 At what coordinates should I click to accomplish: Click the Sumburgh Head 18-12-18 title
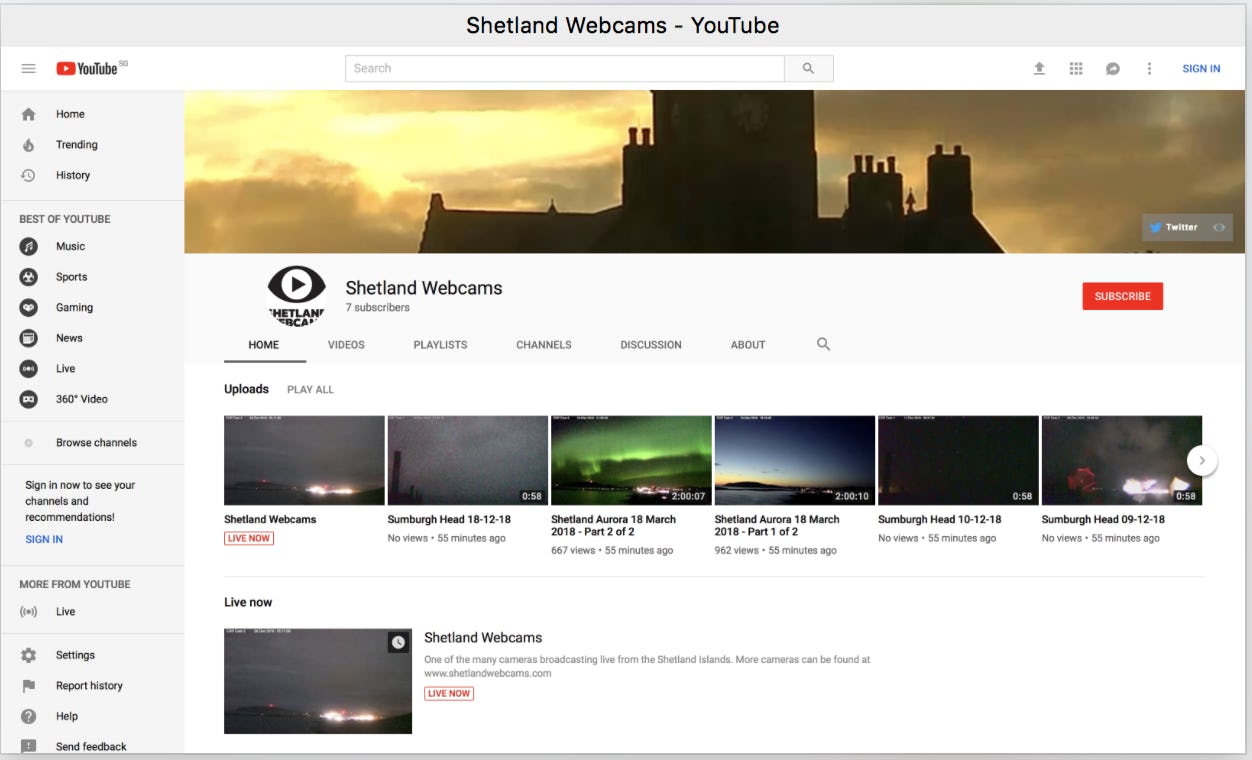pyautogui.click(x=449, y=520)
